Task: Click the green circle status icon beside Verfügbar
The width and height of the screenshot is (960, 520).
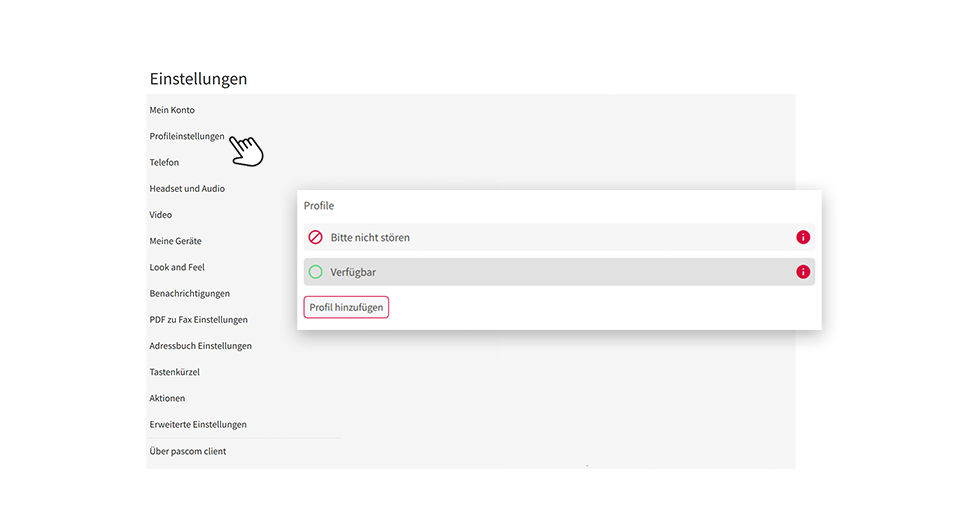Action: pyautogui.click(x=315, y=272)
